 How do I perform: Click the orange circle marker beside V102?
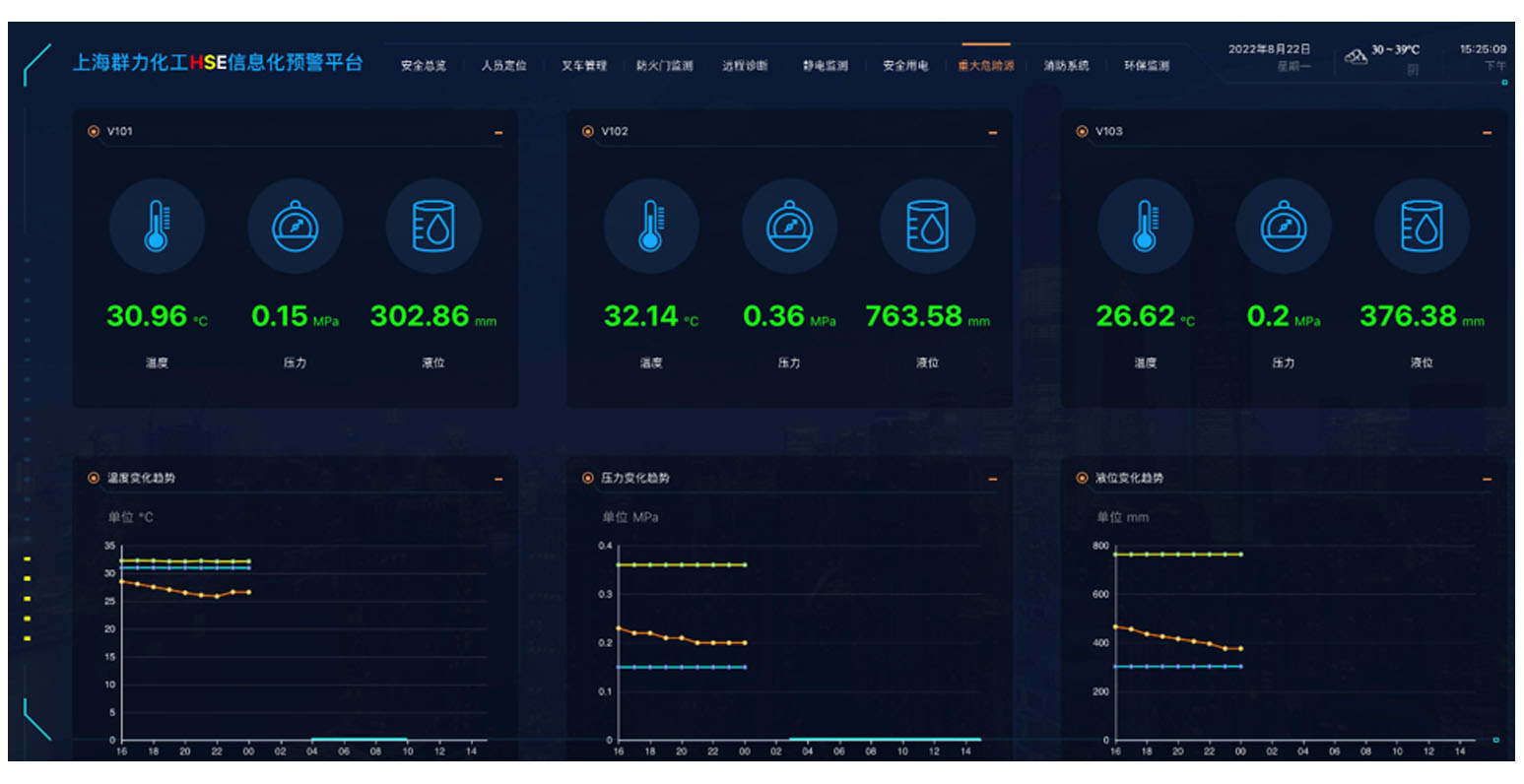click(x=588, y=131)
